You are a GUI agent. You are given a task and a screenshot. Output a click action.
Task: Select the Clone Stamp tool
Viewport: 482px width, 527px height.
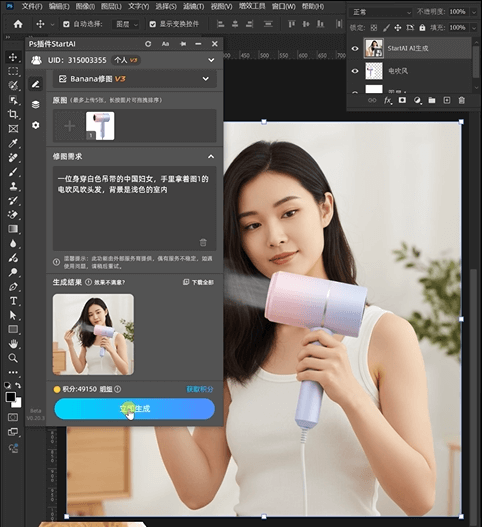(13, 186)
